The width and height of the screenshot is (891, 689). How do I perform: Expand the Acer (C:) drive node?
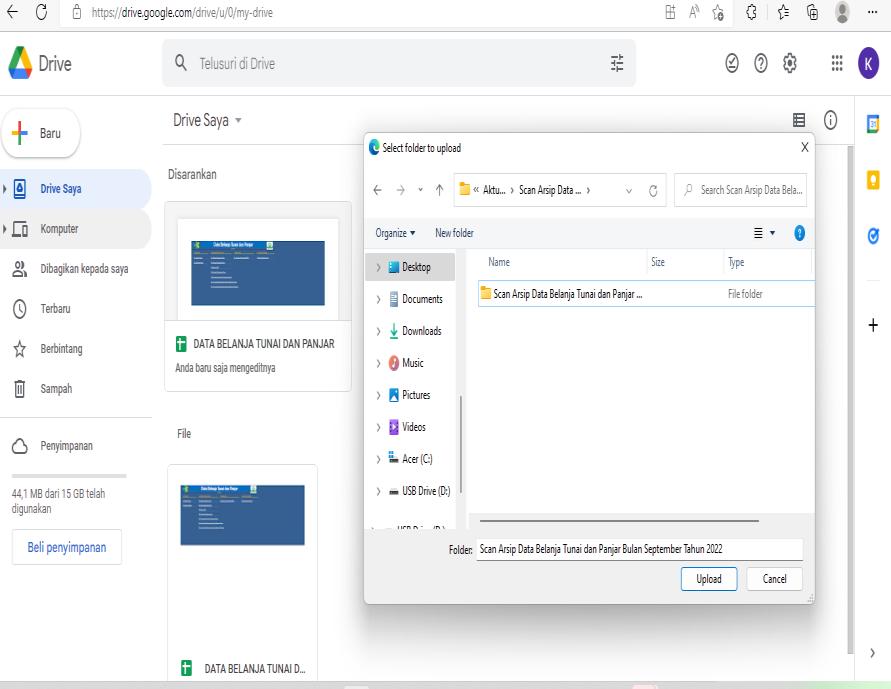pos(378,459)
